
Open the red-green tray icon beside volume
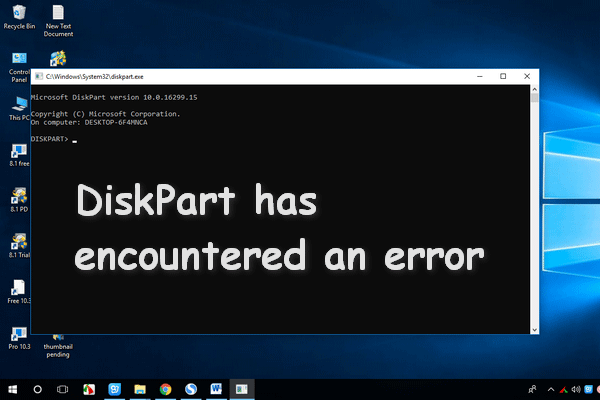(x=564, y=390)
